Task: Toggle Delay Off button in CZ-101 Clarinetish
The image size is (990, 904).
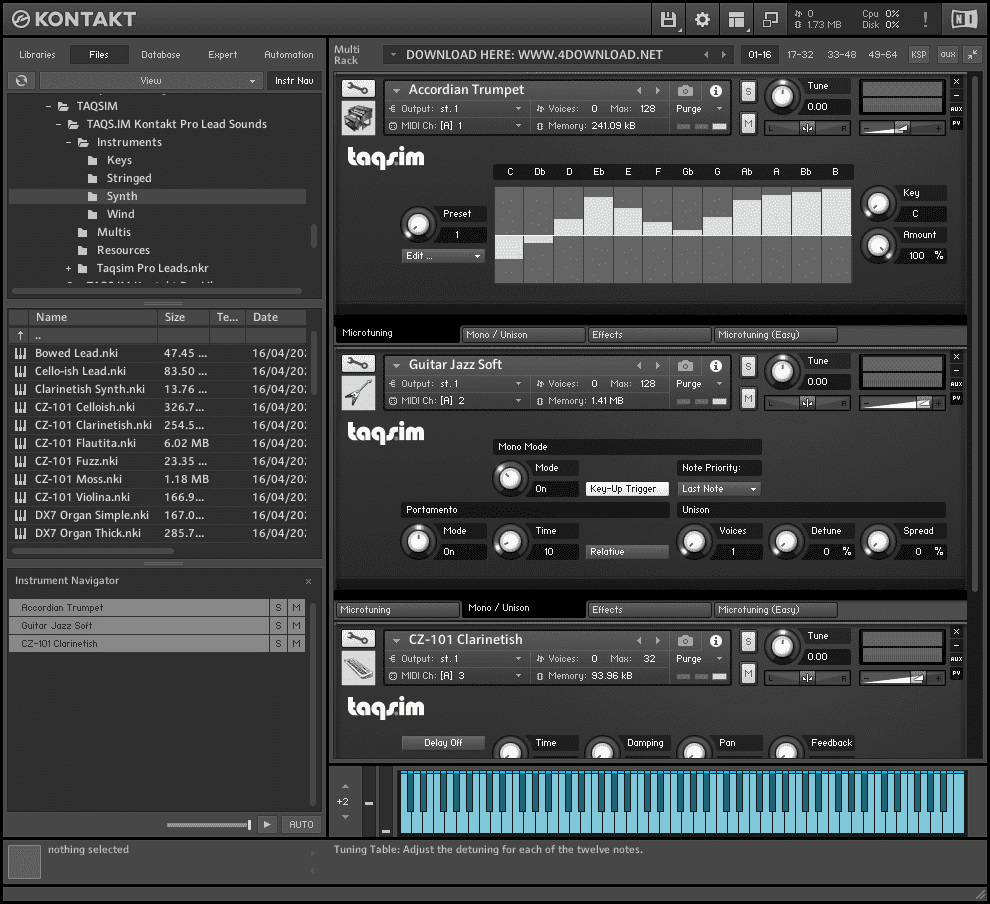Action: pyautogui.click(x=443, y=743)
